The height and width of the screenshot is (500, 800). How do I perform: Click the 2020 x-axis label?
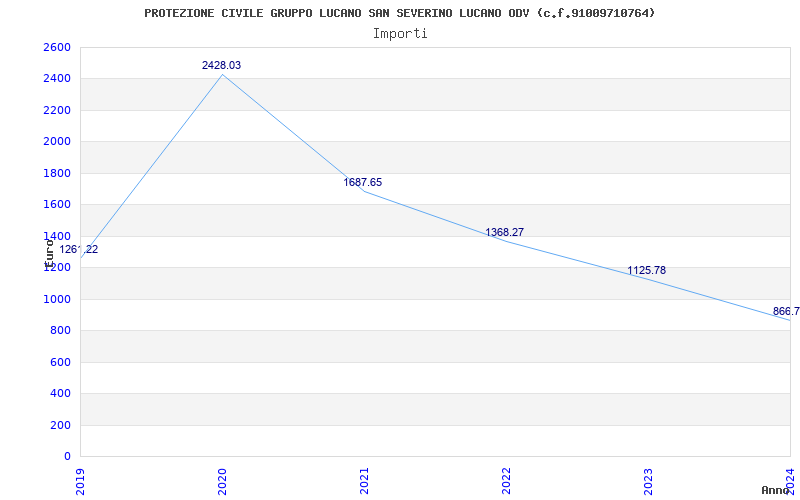(222, 481)
